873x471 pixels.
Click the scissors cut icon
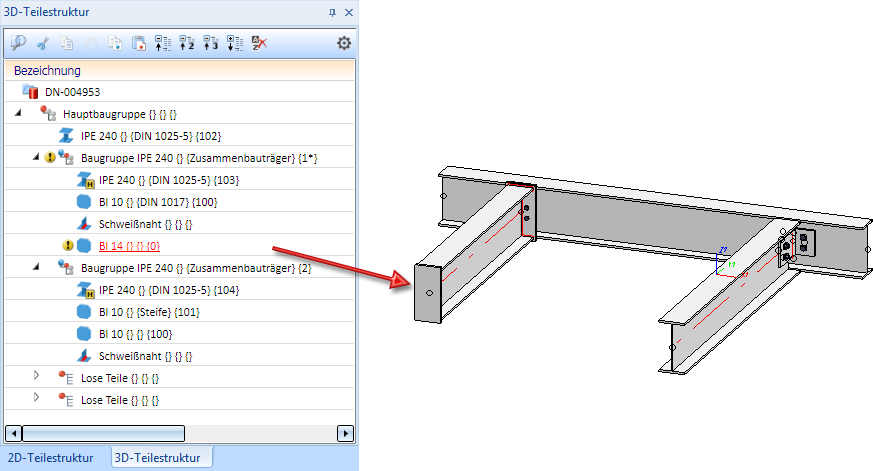(43, 43)
